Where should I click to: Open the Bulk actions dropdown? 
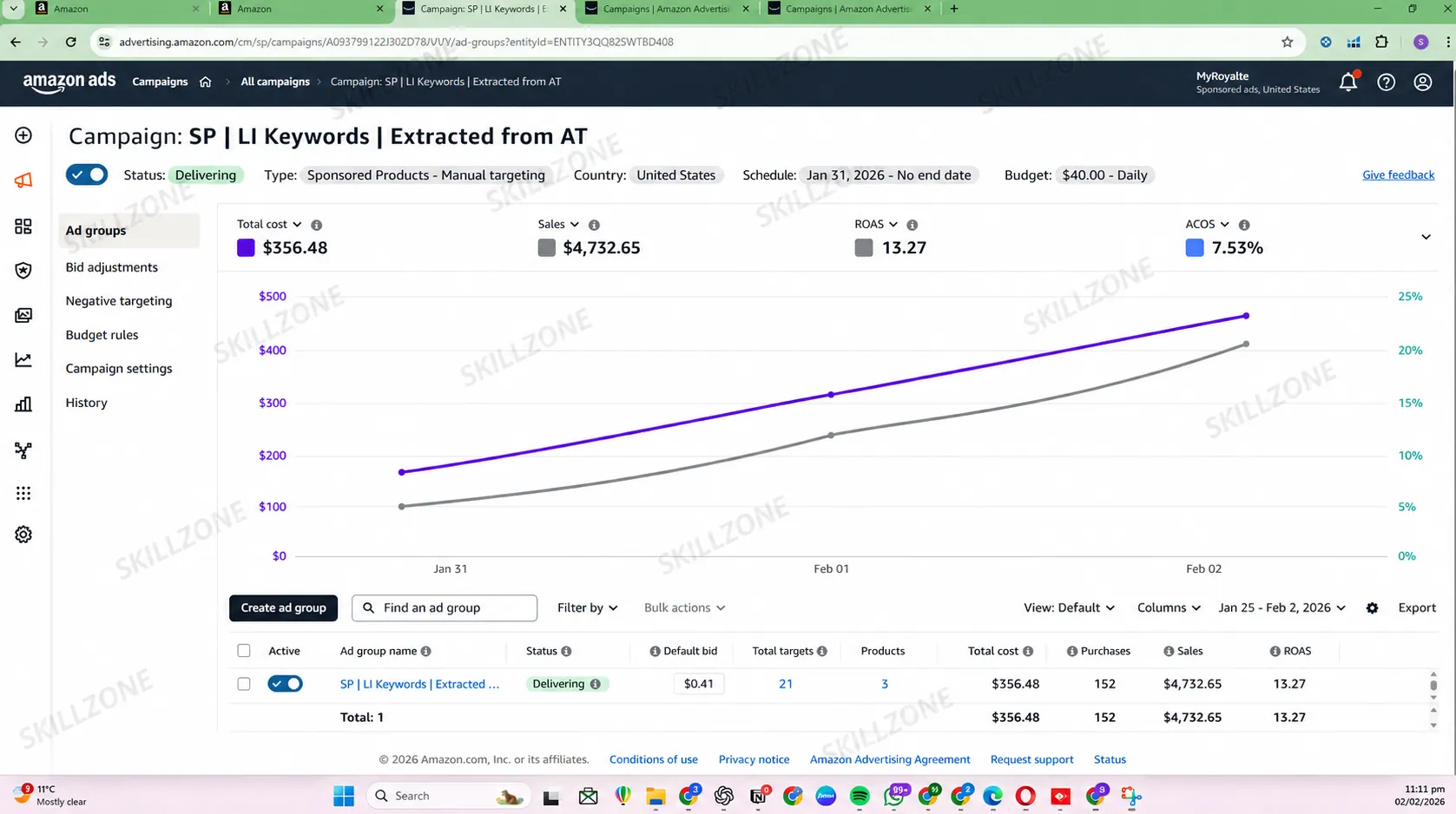684,607
